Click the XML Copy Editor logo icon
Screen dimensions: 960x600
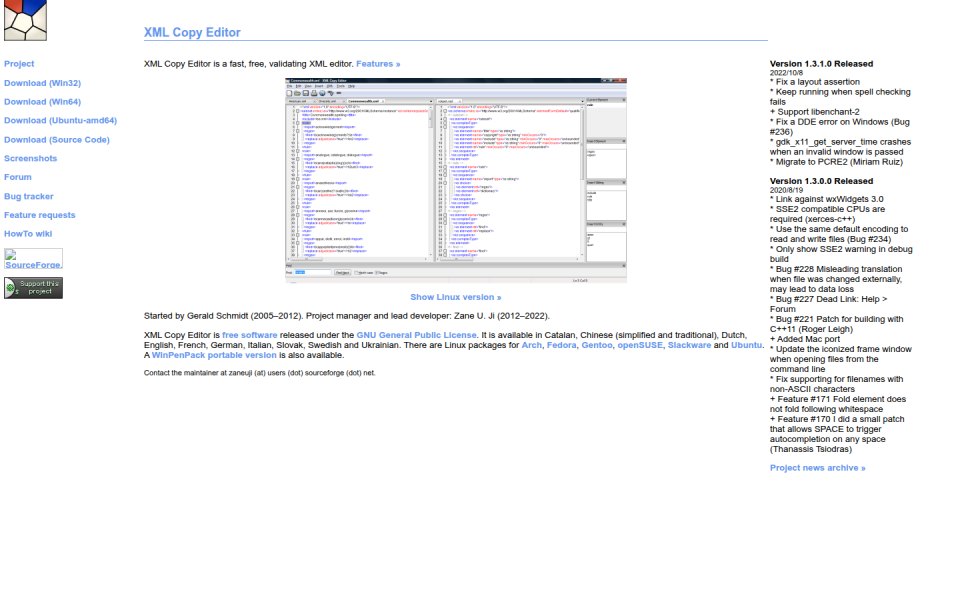click(25, 20)
